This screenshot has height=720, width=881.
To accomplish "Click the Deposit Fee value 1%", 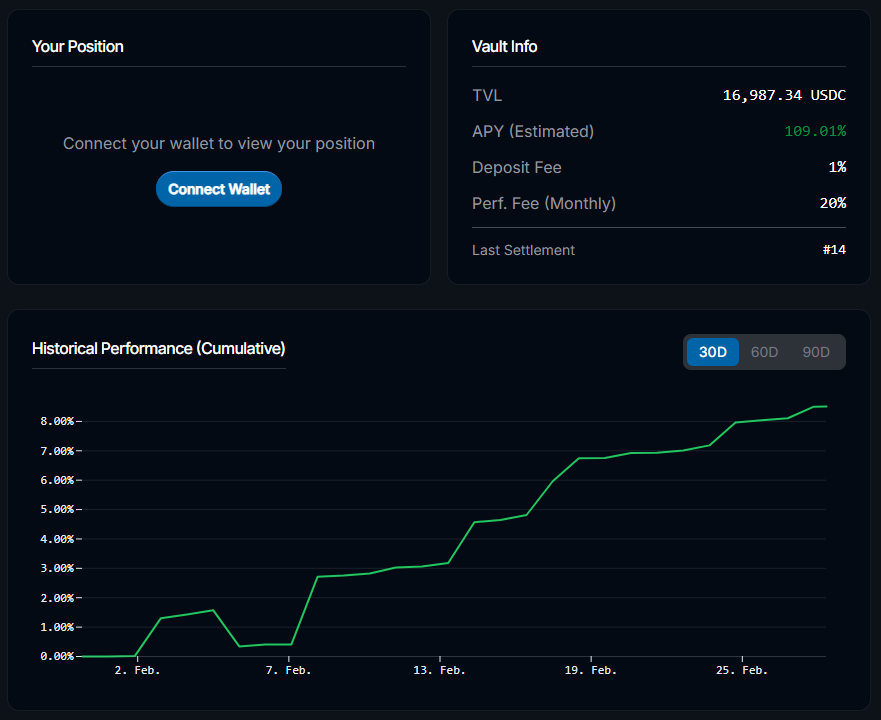I will (837, 167).
